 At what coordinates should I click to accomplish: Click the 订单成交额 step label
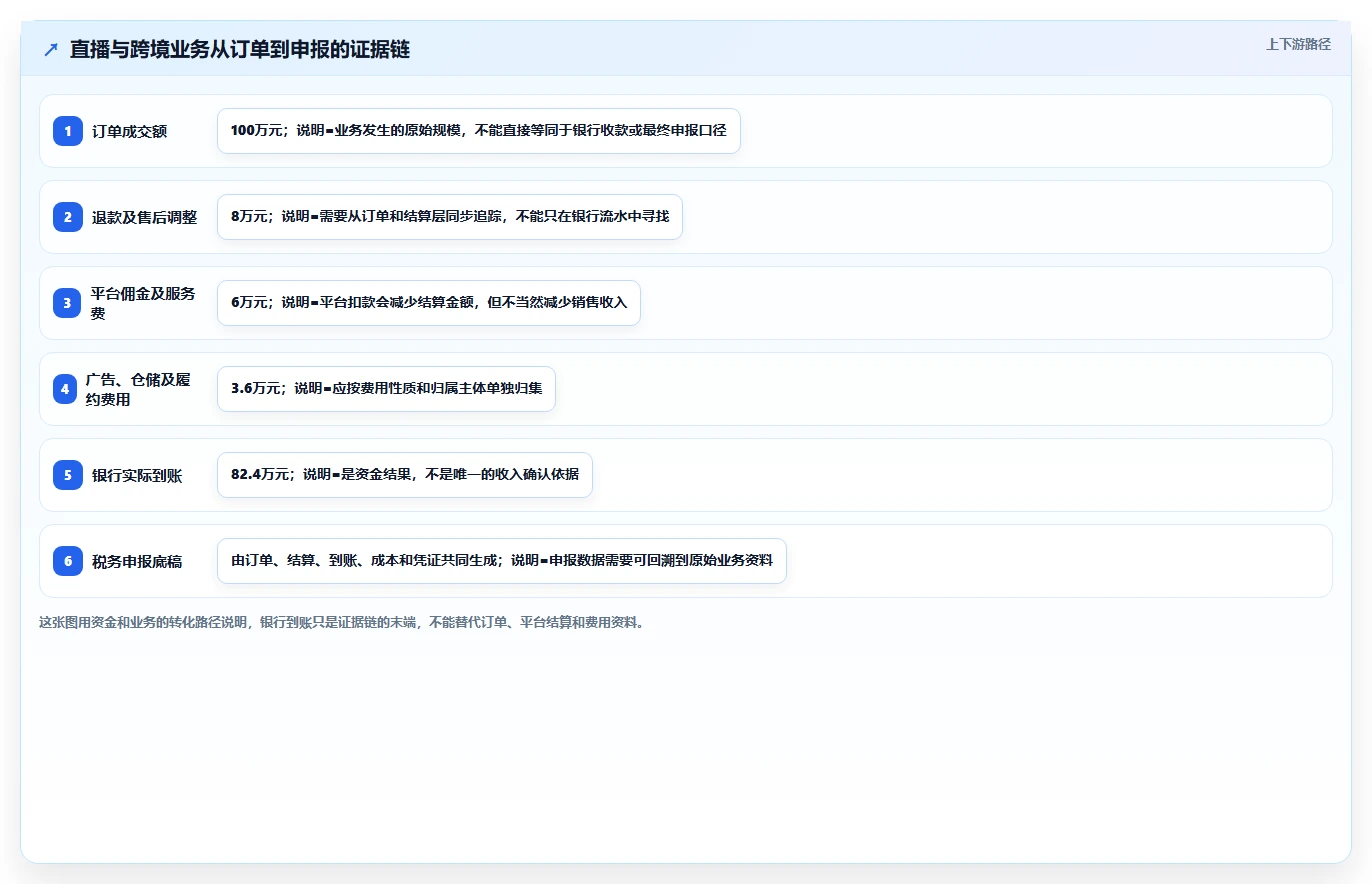click(129, 131)
